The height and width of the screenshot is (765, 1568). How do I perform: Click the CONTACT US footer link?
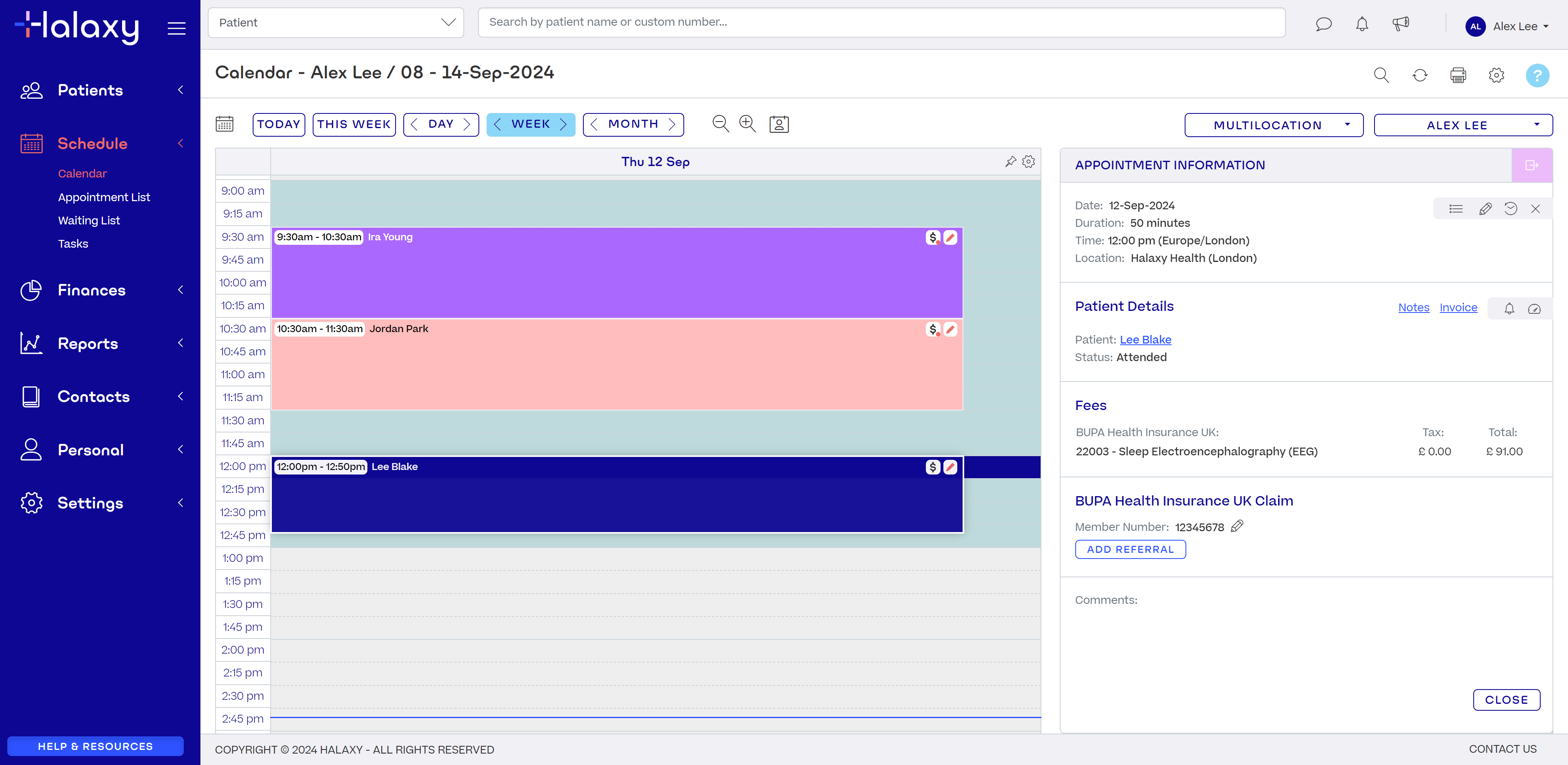[x=1502, y=749]
